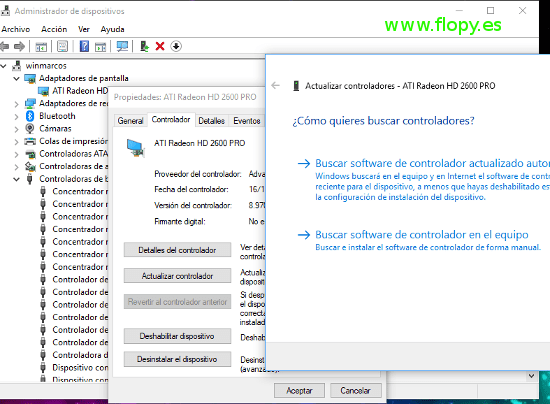Image resolution: width=550 pixels, height=404 pixels.
Task: Collapse the winmarcos root node
Action: click(x=4, y=66)
